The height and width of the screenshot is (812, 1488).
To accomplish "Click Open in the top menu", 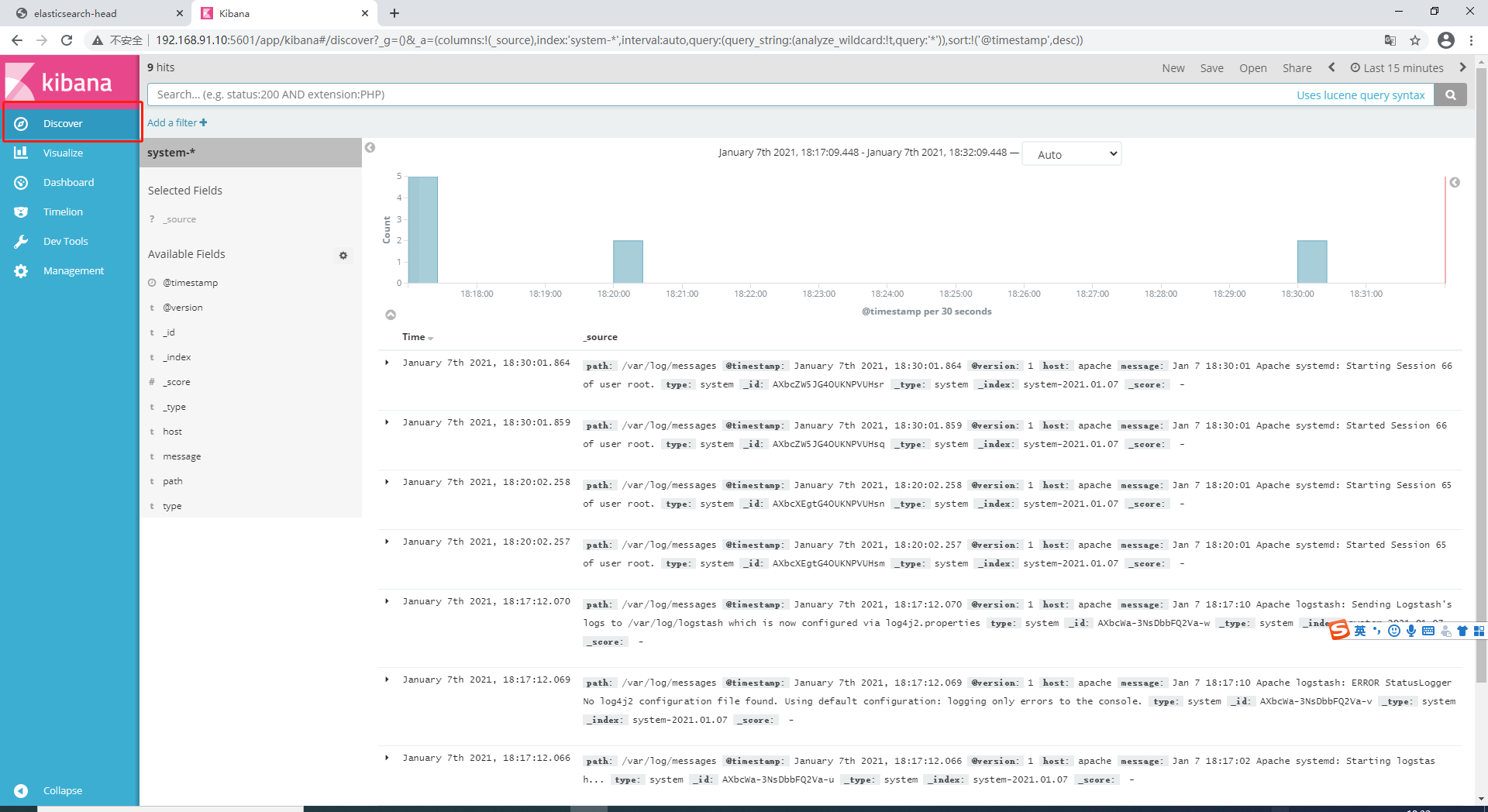I will (1253, 68).
